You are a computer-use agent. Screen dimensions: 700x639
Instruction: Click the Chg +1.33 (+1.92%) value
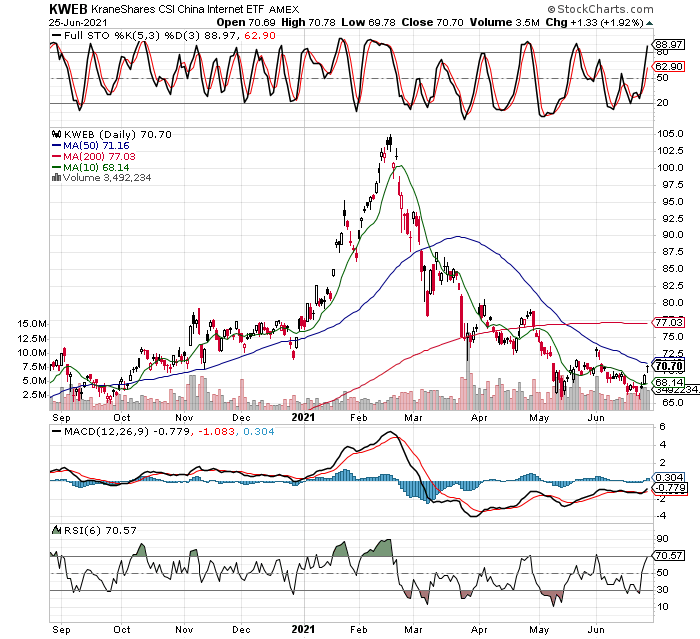coord(595,22)
